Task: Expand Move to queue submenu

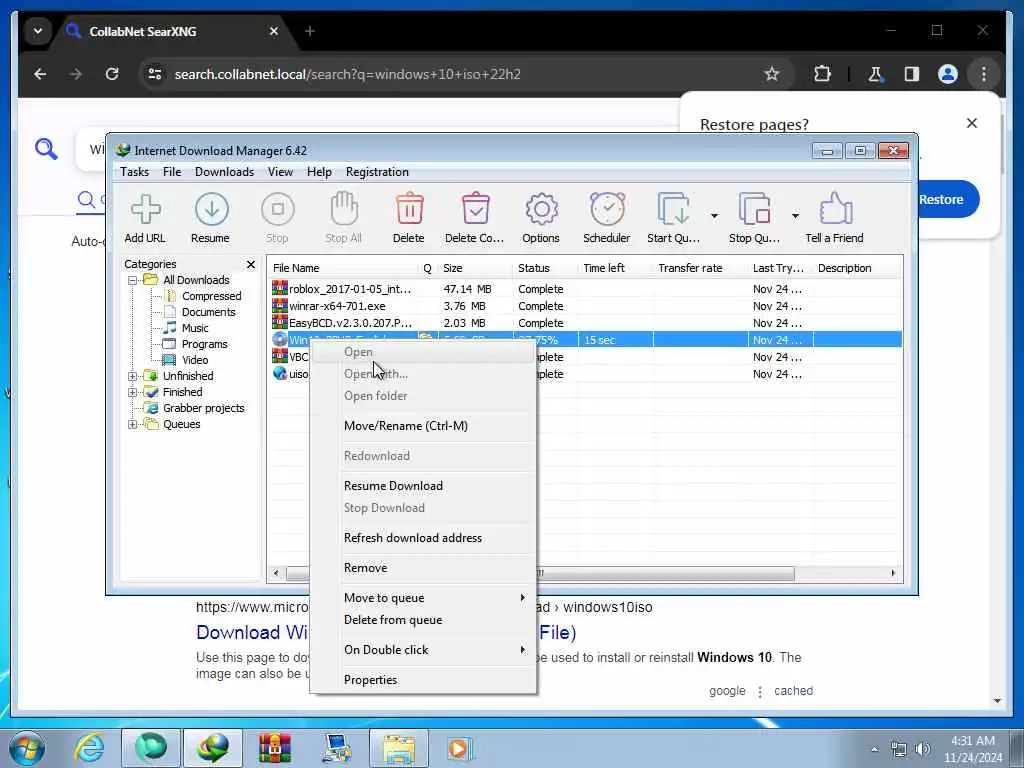Action: click(x=423, y=598)
